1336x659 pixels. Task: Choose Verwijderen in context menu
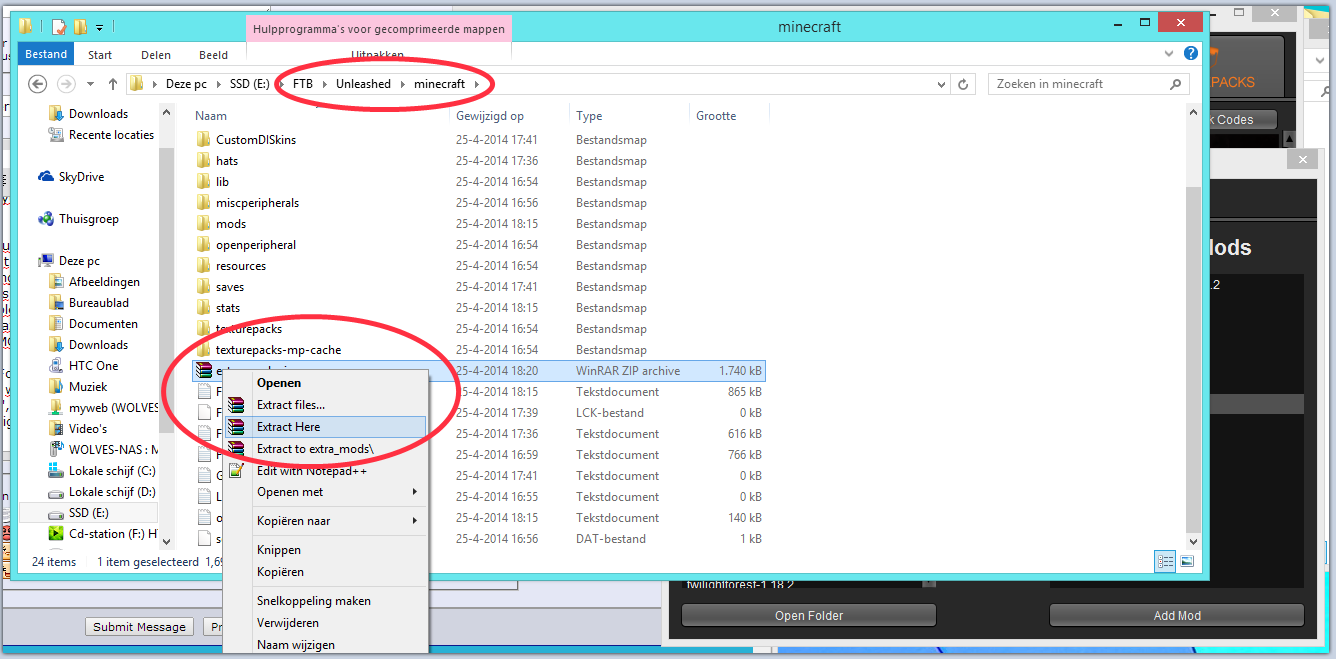[x=327, y=623]
